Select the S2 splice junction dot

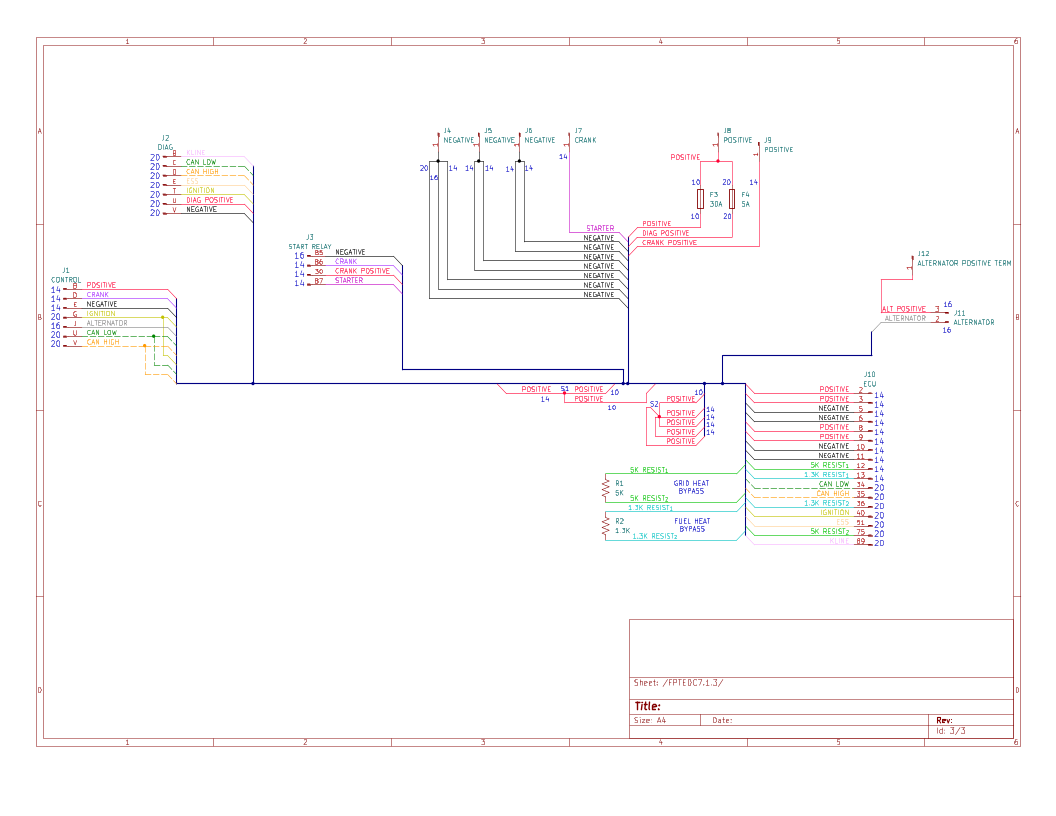click(658, 417)
